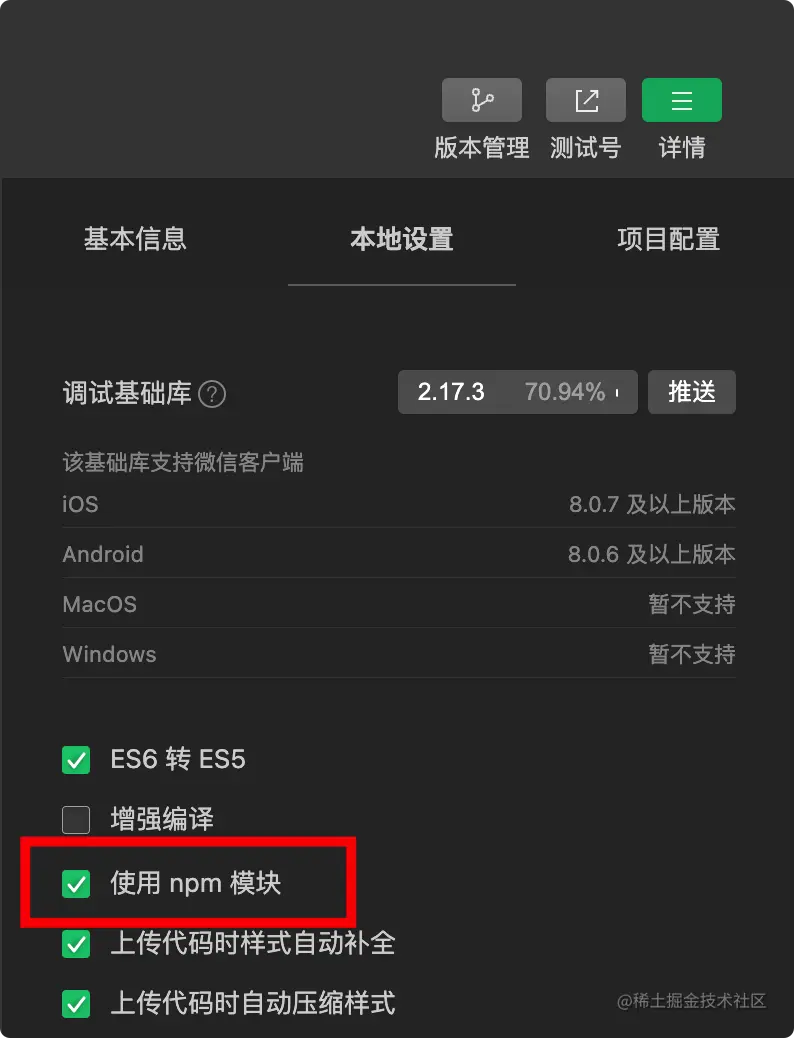
Task: Click the 详情 label under menu icon
Action: pos(681,147)
